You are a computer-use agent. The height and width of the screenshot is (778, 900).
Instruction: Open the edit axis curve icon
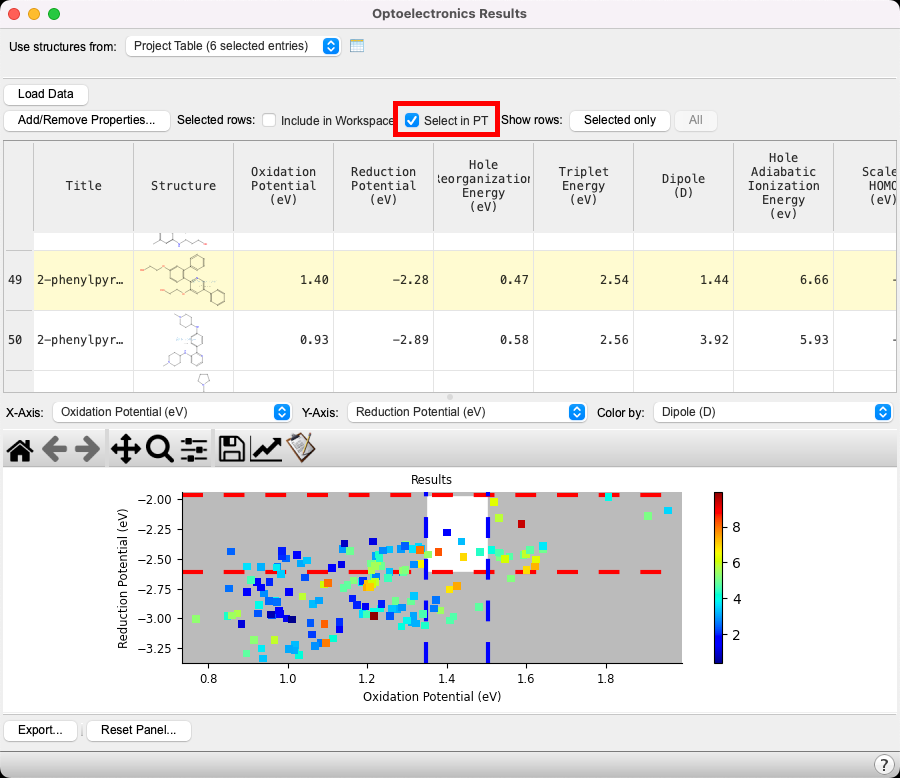266,449
